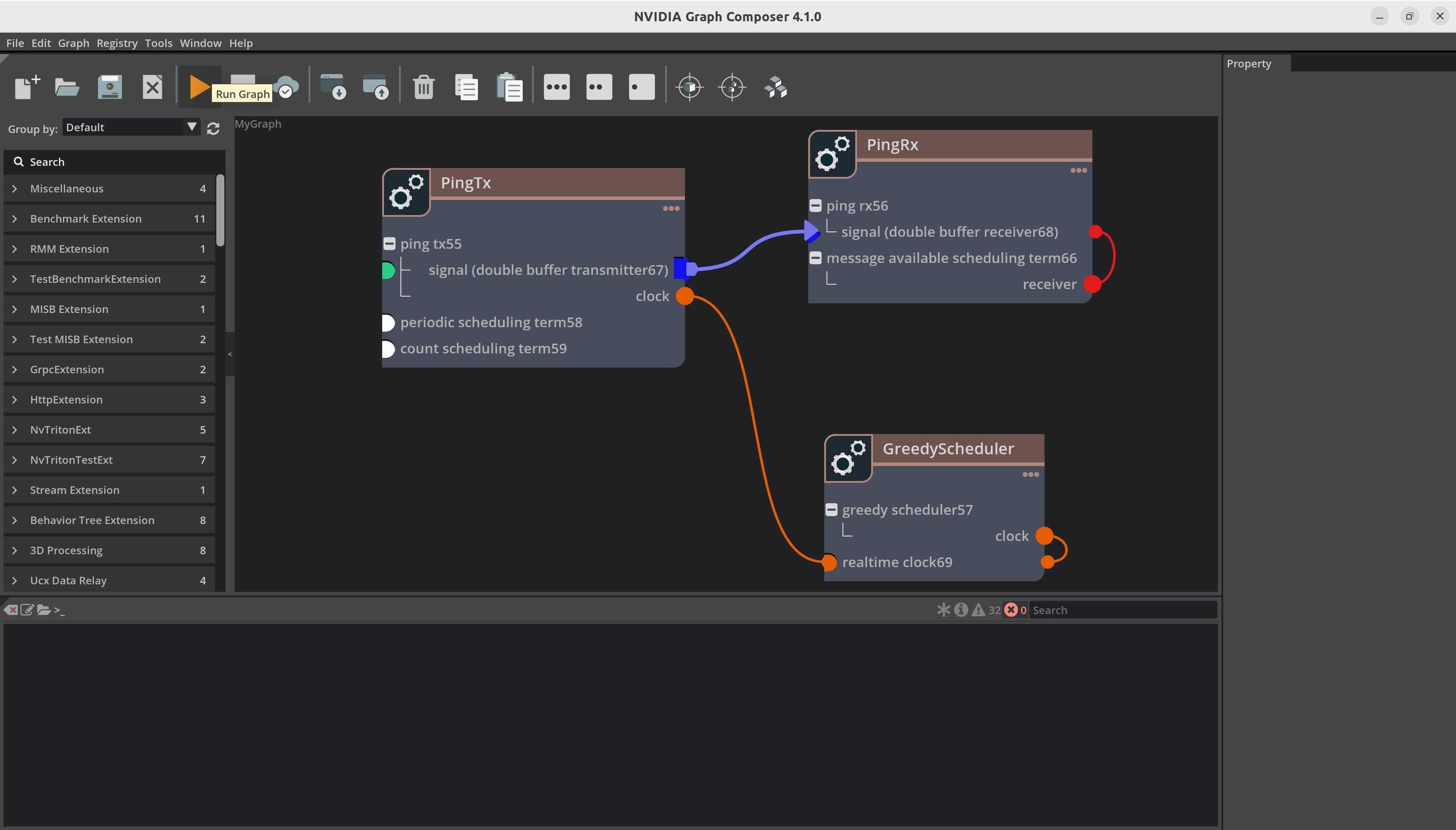This screenshot has width=1456, height=830.
Task: Expand the NvTritonExt category
Action: coord(110,429)
